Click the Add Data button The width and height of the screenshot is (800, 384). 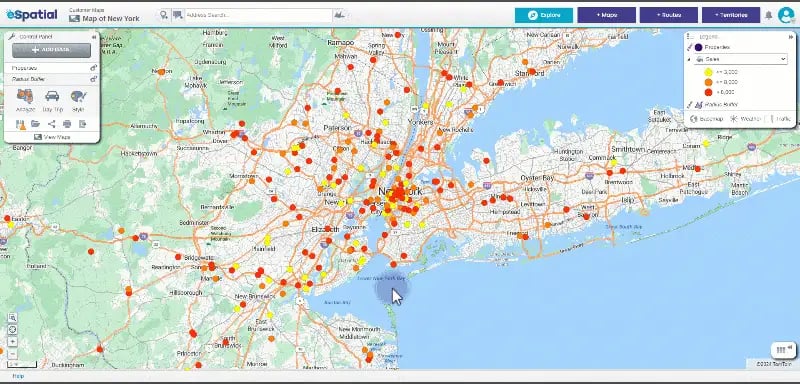click(x=52, y=50)
